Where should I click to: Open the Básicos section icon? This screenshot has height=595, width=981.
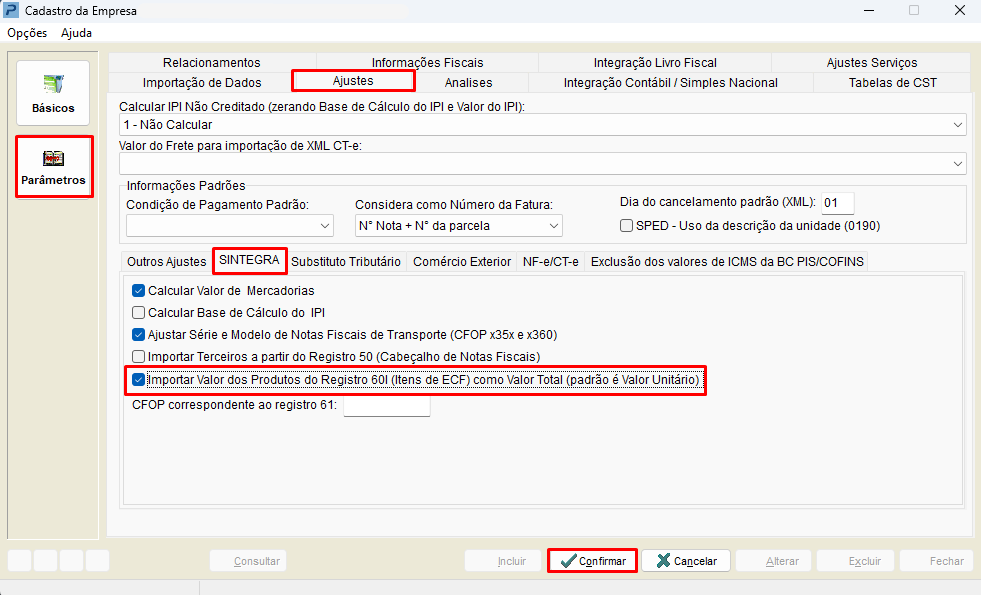(53, 93)
